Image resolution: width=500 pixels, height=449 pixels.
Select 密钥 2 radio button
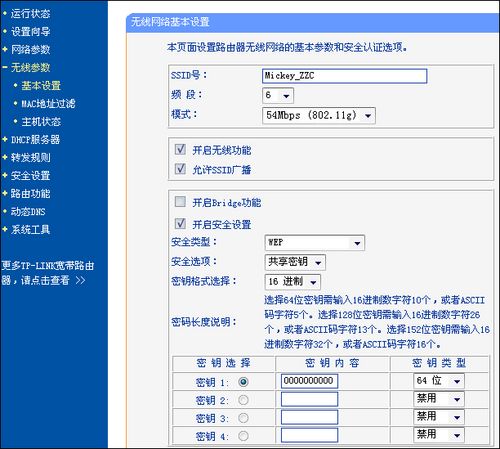point(243,400)
